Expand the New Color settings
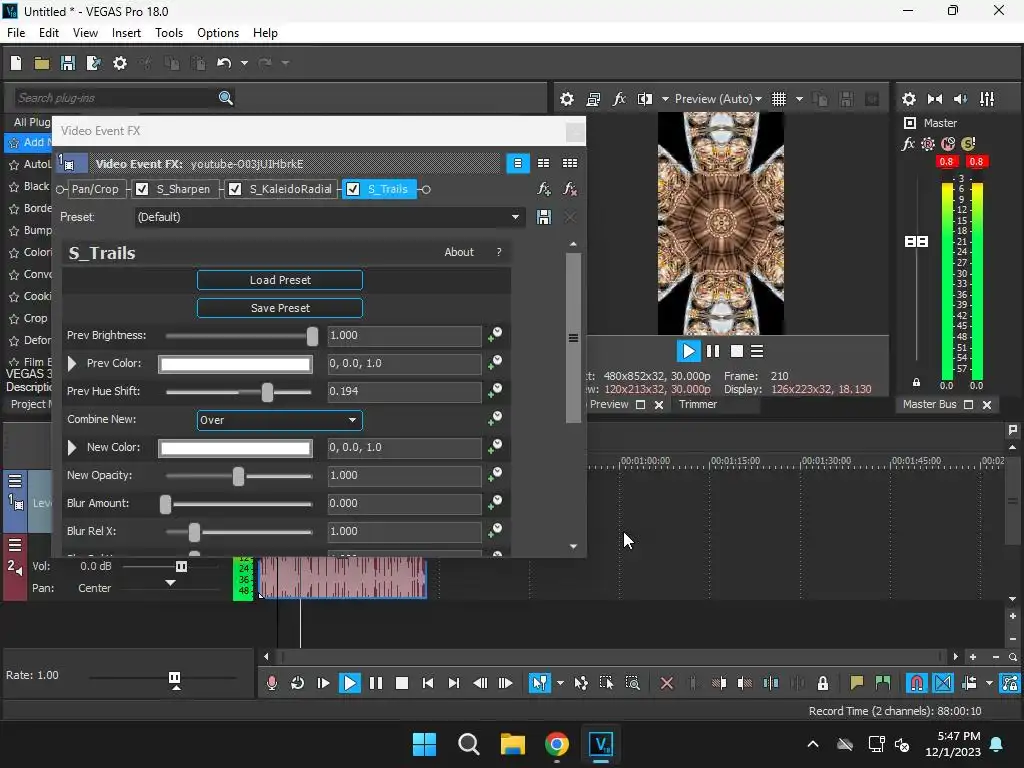The image size is (1024, 768). [72, 447]
